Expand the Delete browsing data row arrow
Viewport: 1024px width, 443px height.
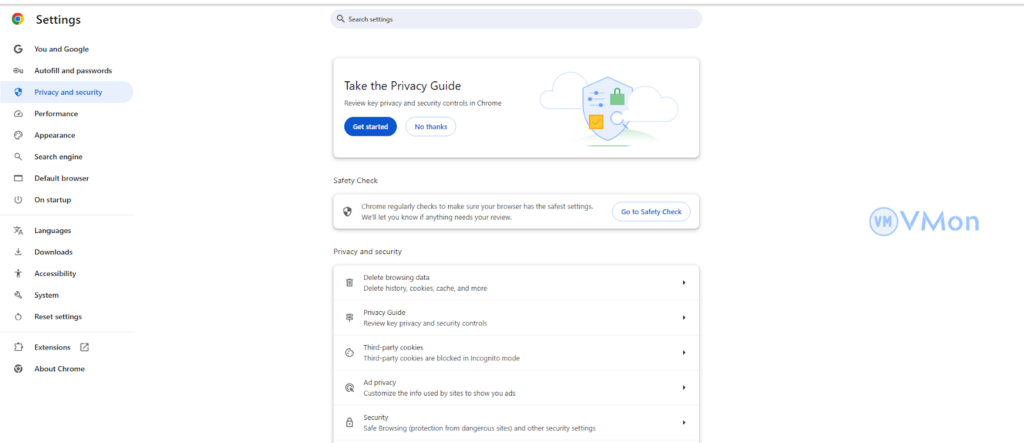684,282
